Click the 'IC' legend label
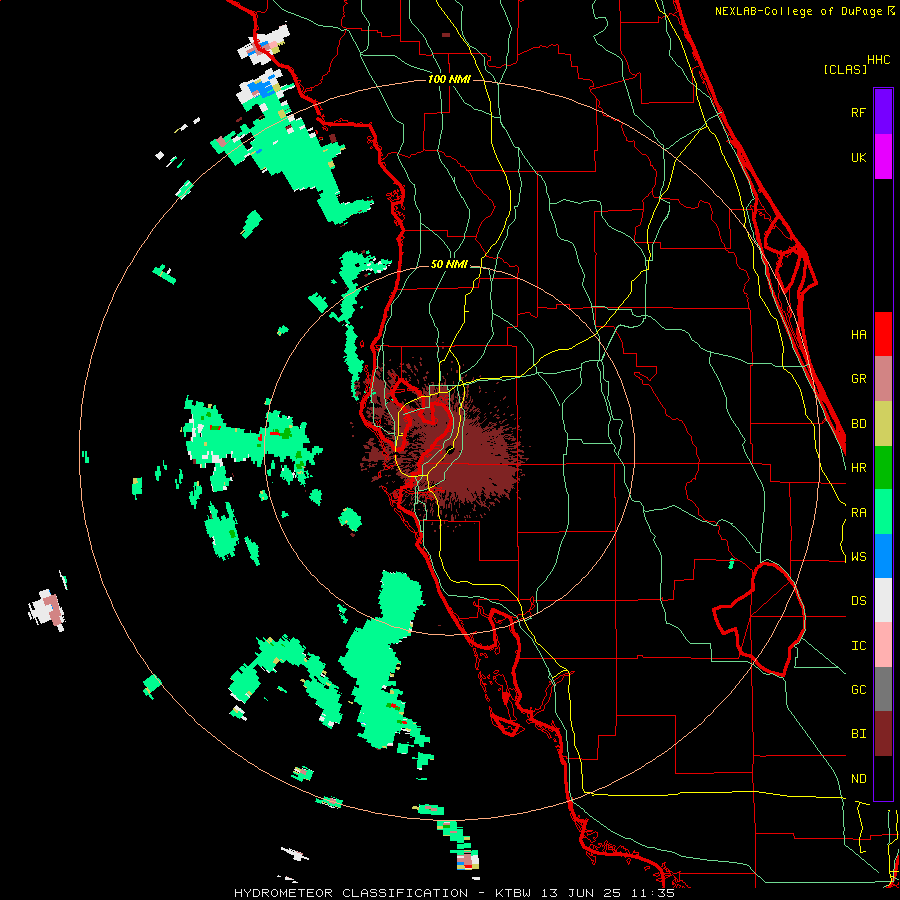900x900 pixels. click(x=858, y=646)
